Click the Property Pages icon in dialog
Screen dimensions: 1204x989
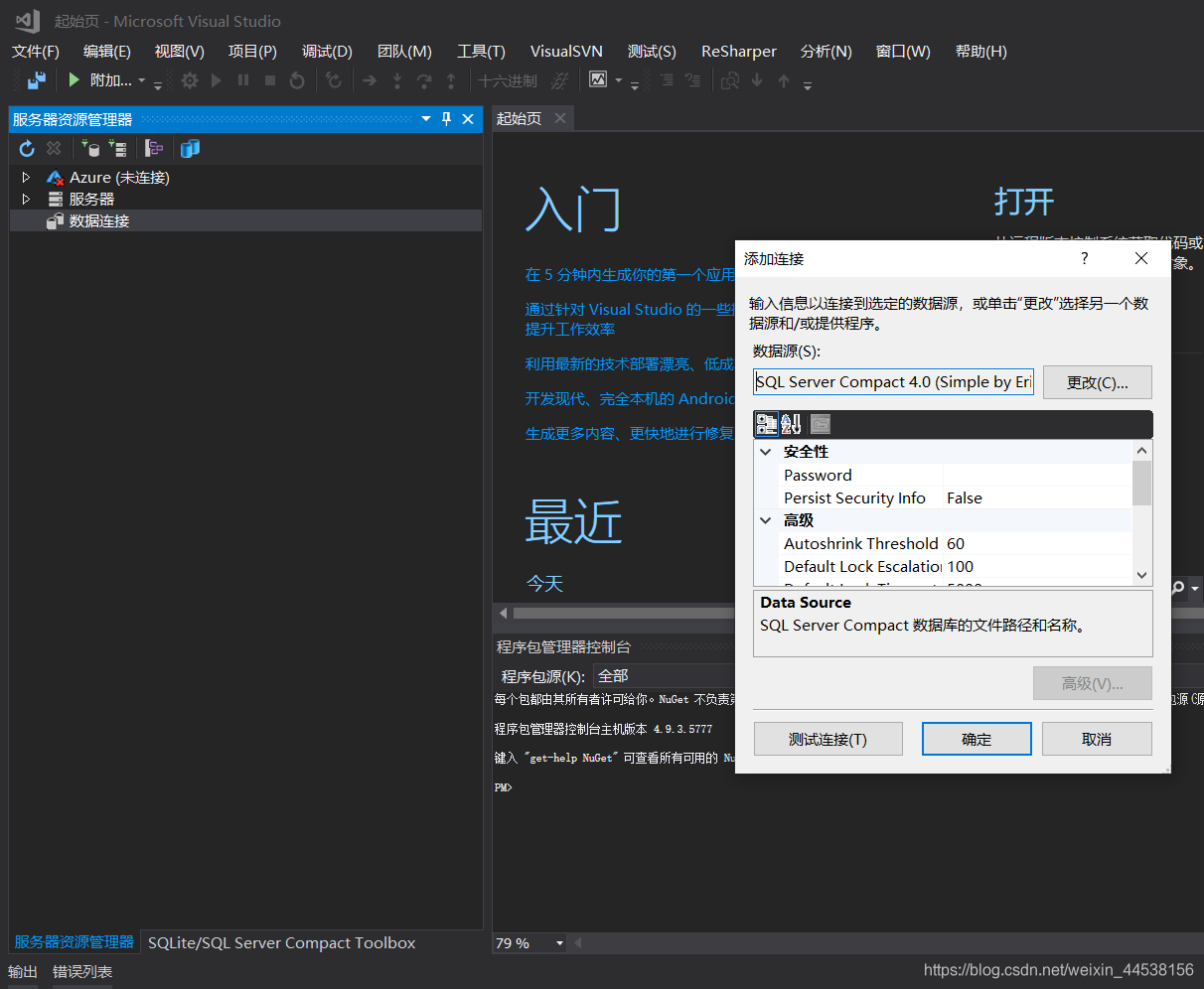click(820, 424)
